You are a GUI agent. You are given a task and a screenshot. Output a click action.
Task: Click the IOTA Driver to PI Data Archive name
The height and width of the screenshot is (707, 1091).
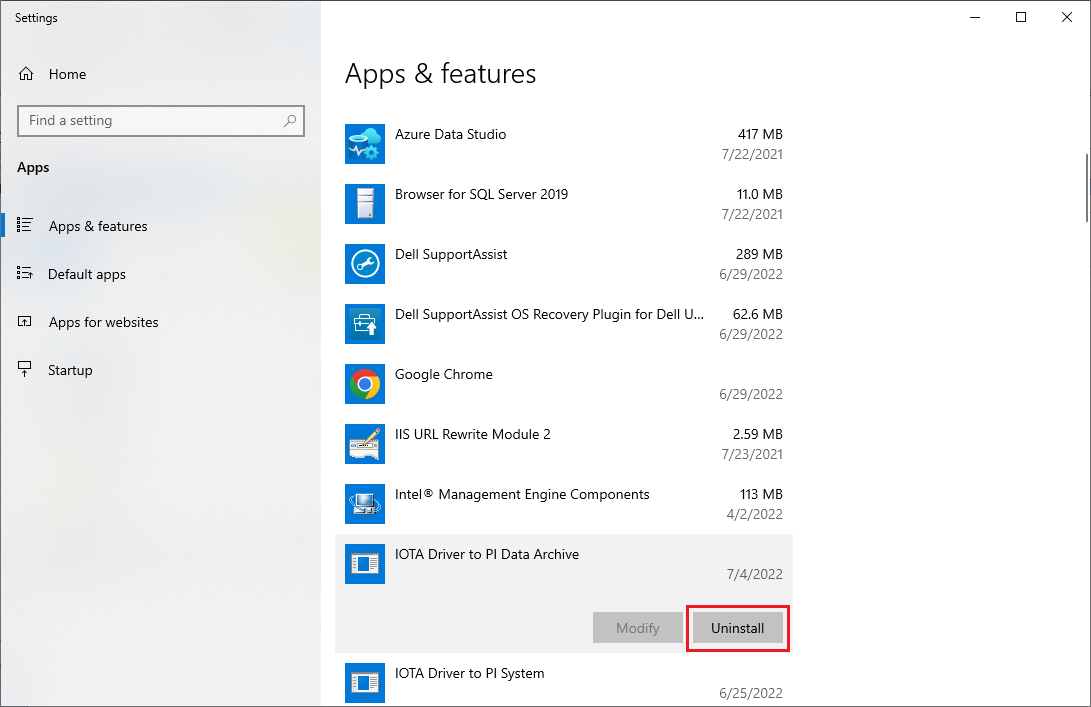pos(487,555)
